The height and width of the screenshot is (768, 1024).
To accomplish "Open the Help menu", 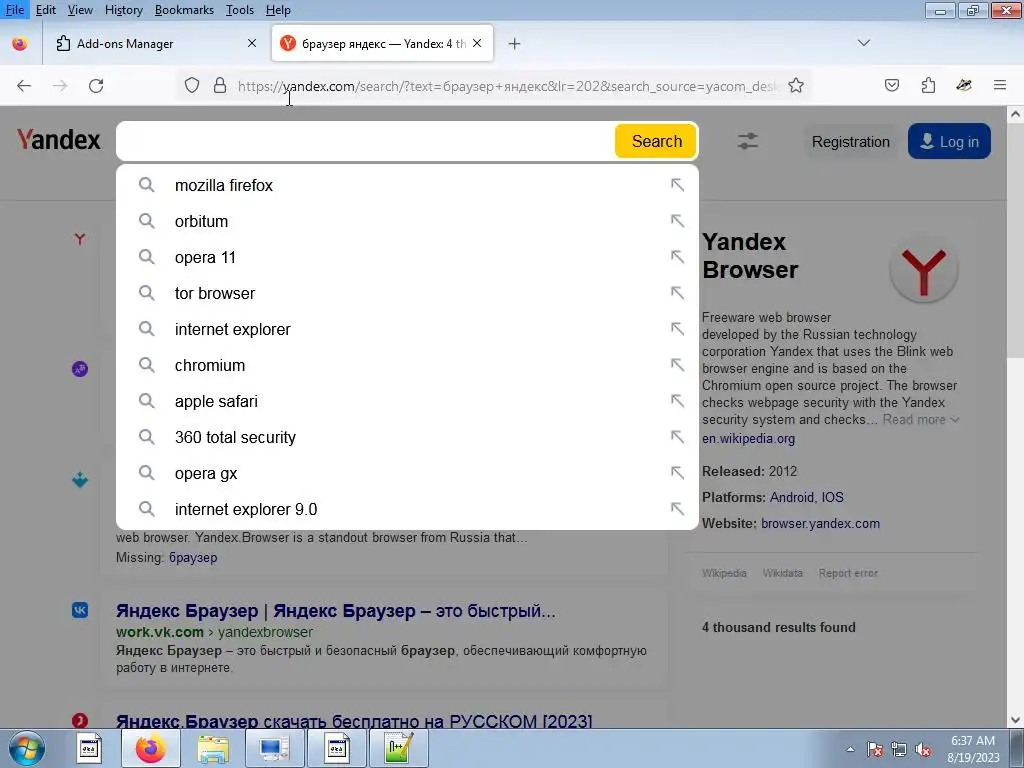I will [x=278, y=10].
